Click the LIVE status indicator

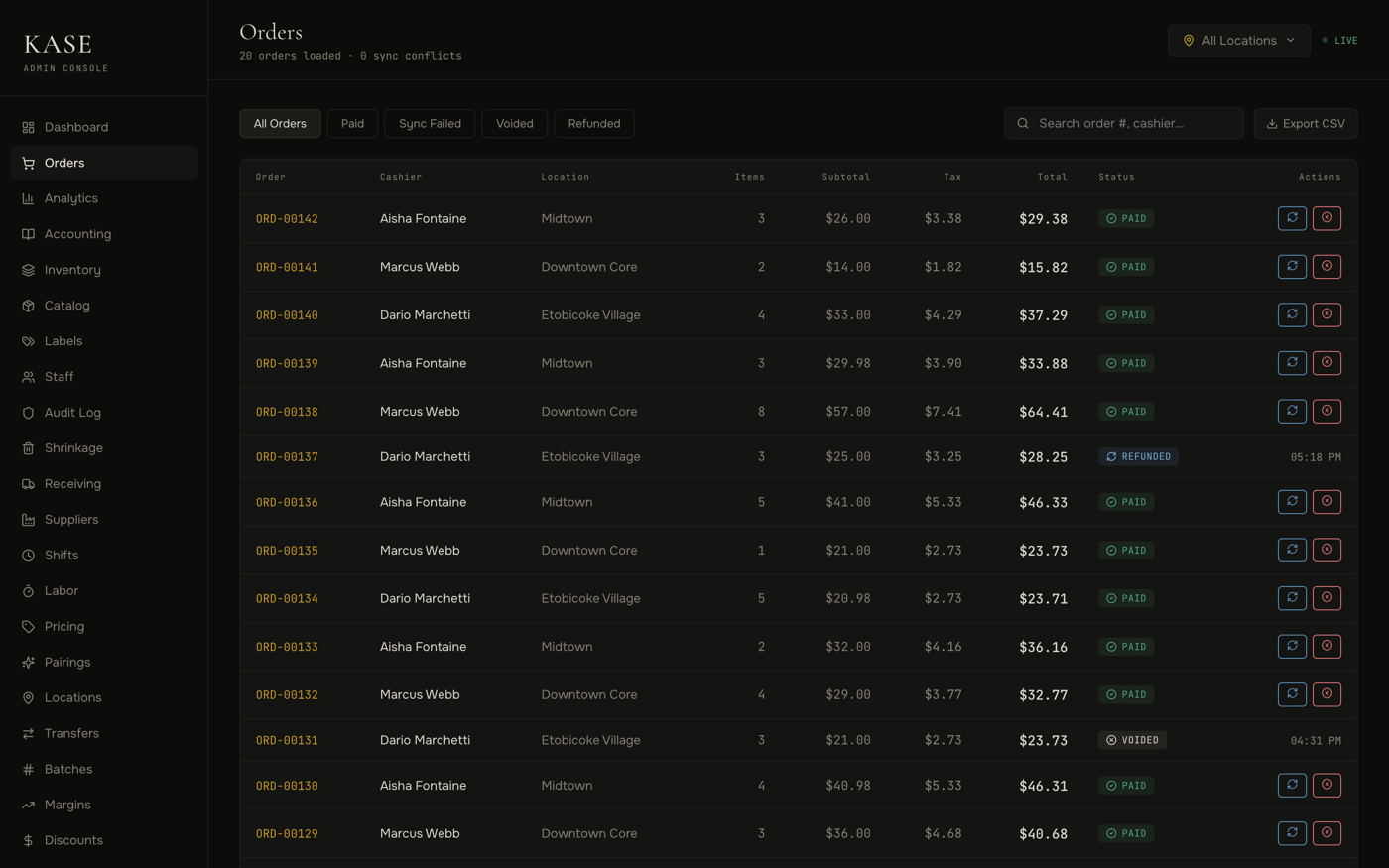(x=1339, y=41)
